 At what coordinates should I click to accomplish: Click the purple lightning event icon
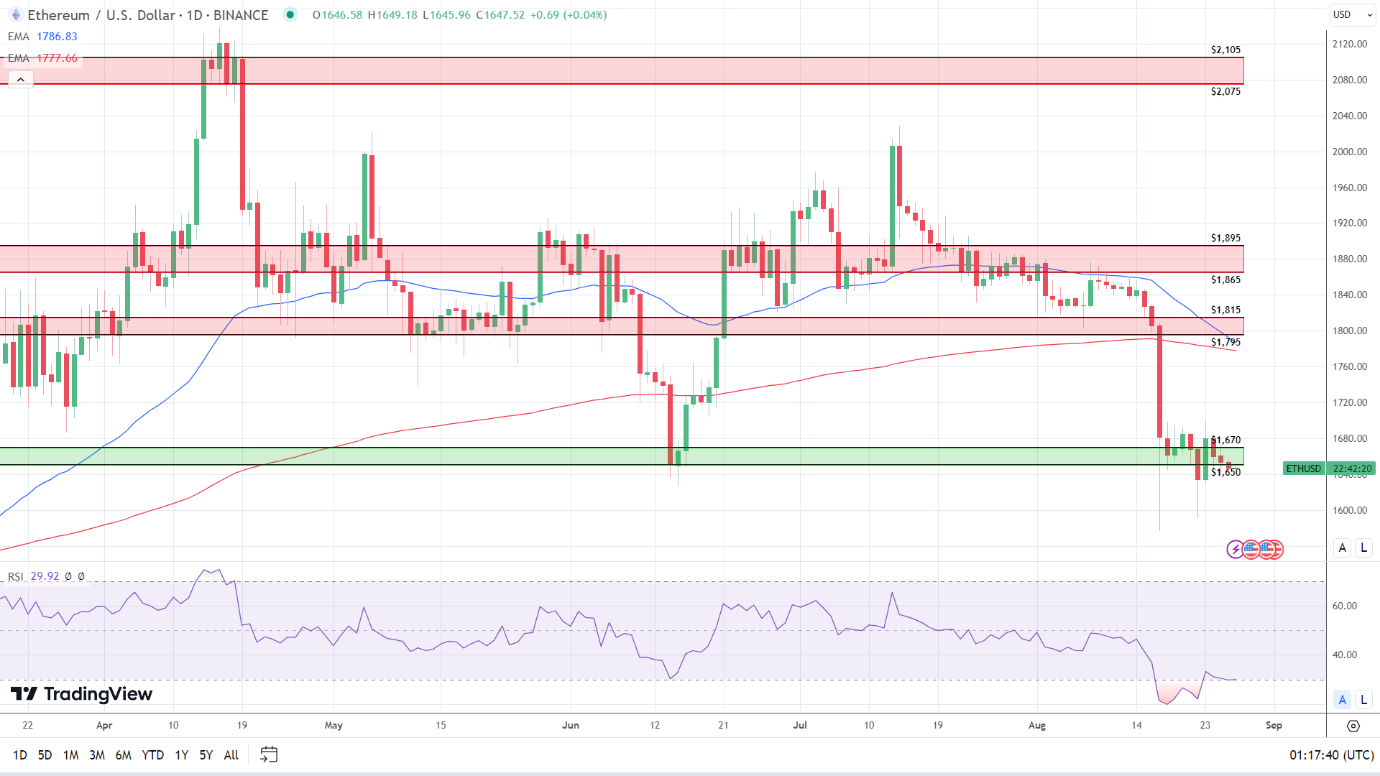[x=1236, y=548]
